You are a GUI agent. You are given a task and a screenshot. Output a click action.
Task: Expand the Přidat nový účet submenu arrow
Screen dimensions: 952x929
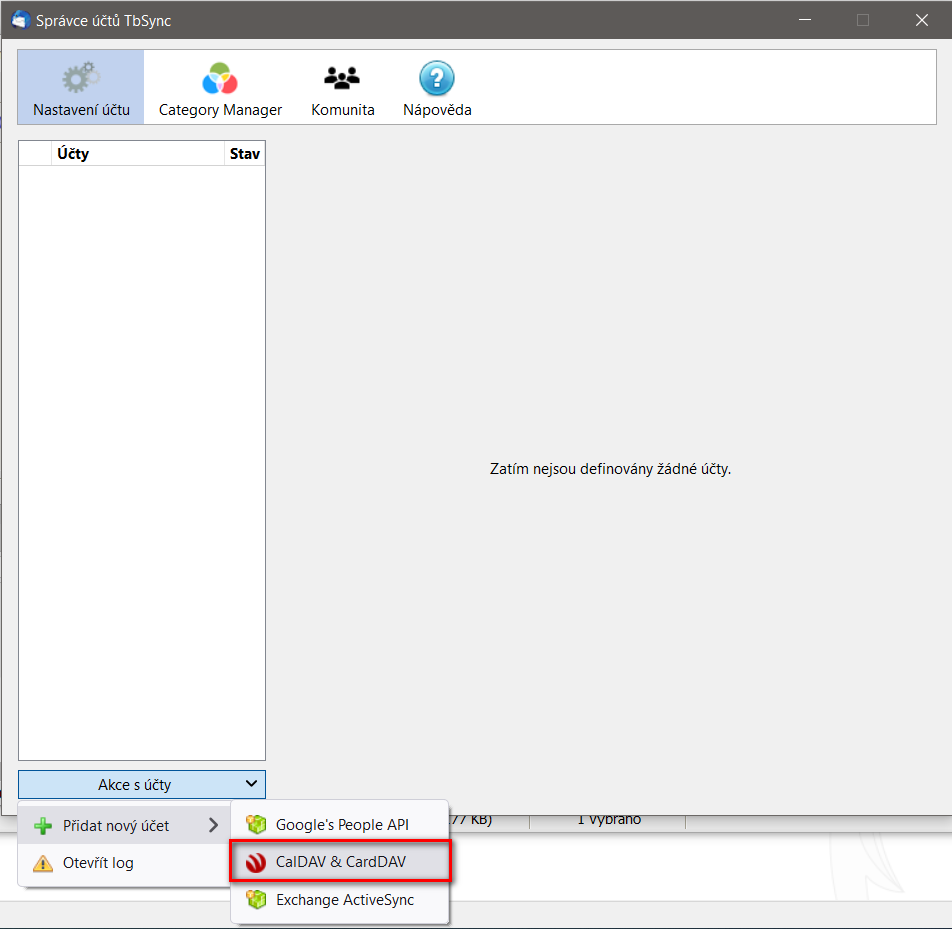(x=213, y=825)
